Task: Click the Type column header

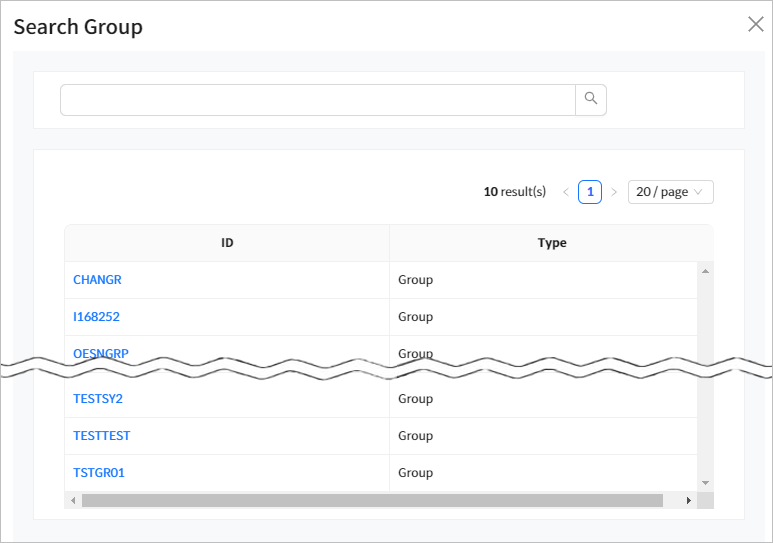Action: click(x=551, y=243)
